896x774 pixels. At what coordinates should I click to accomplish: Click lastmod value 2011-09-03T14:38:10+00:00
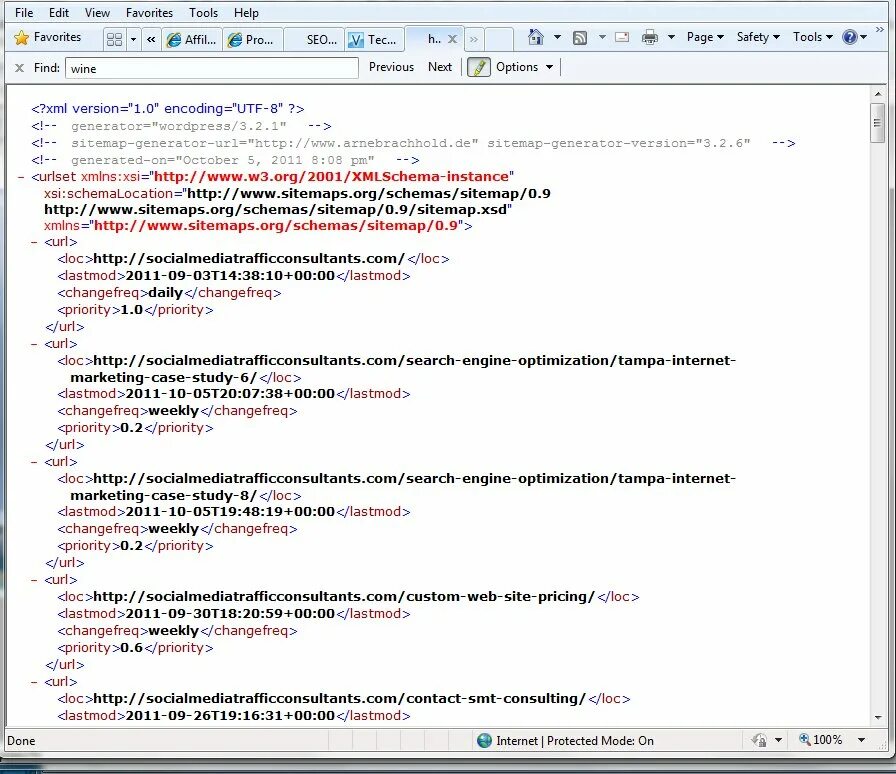coord(230,276)
